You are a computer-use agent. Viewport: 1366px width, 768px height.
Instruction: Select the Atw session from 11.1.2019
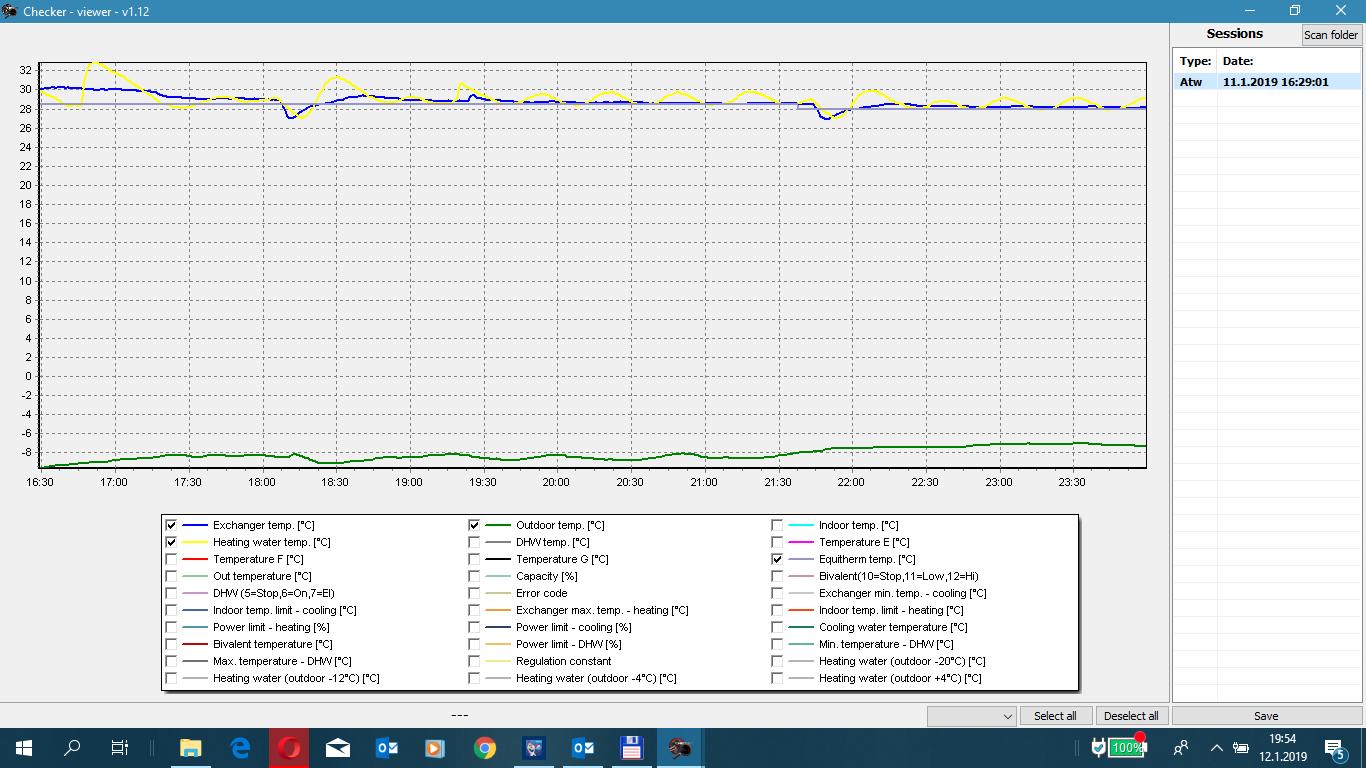(1266, 82)
